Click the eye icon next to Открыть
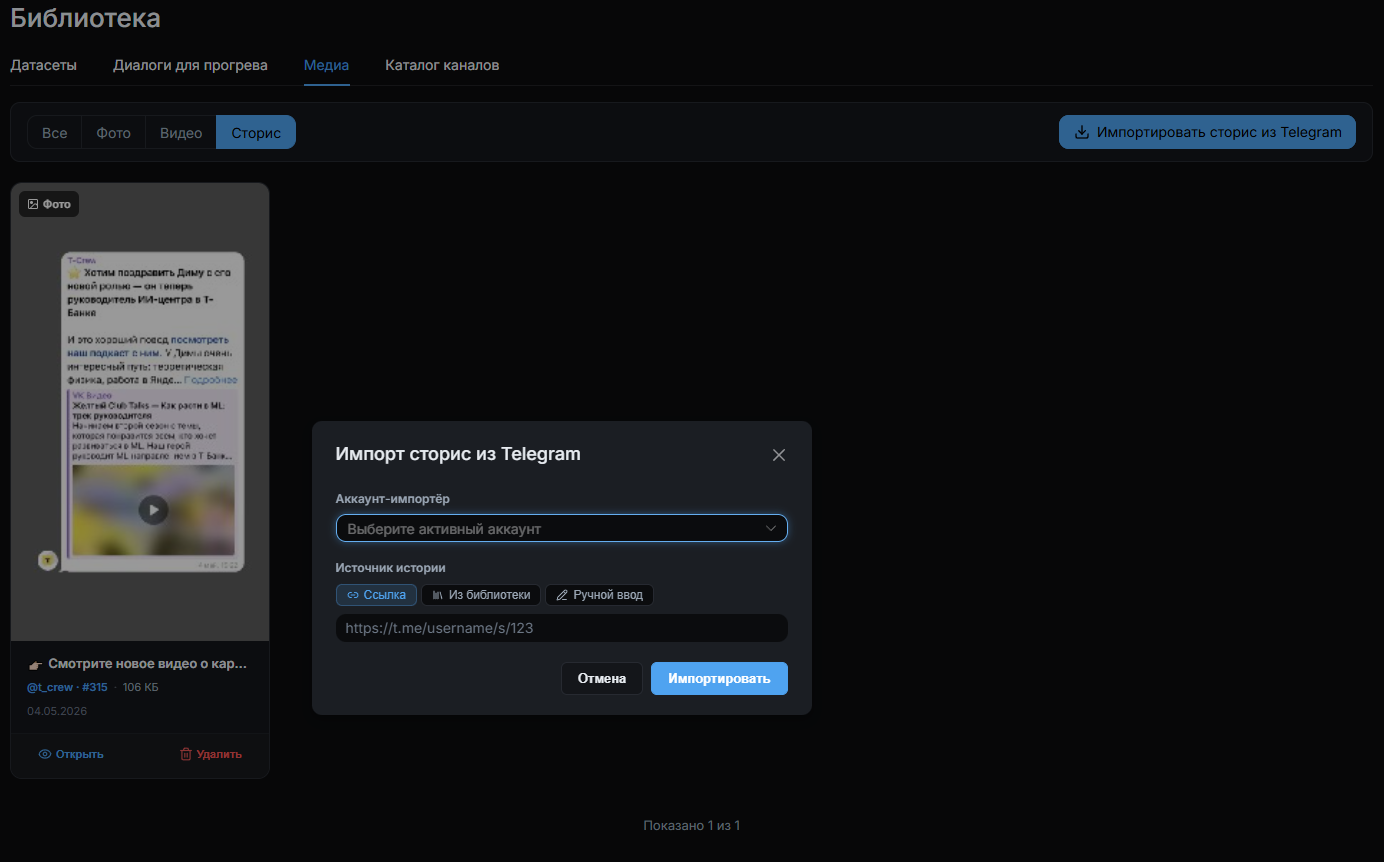Screen dimensions: 1384x862 tap(44, 754)
